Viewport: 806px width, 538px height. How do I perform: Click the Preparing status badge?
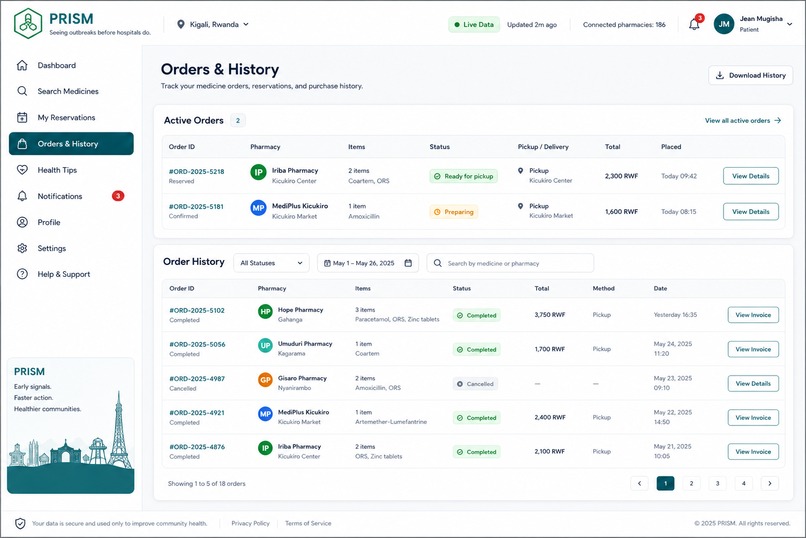pos(453,212)
